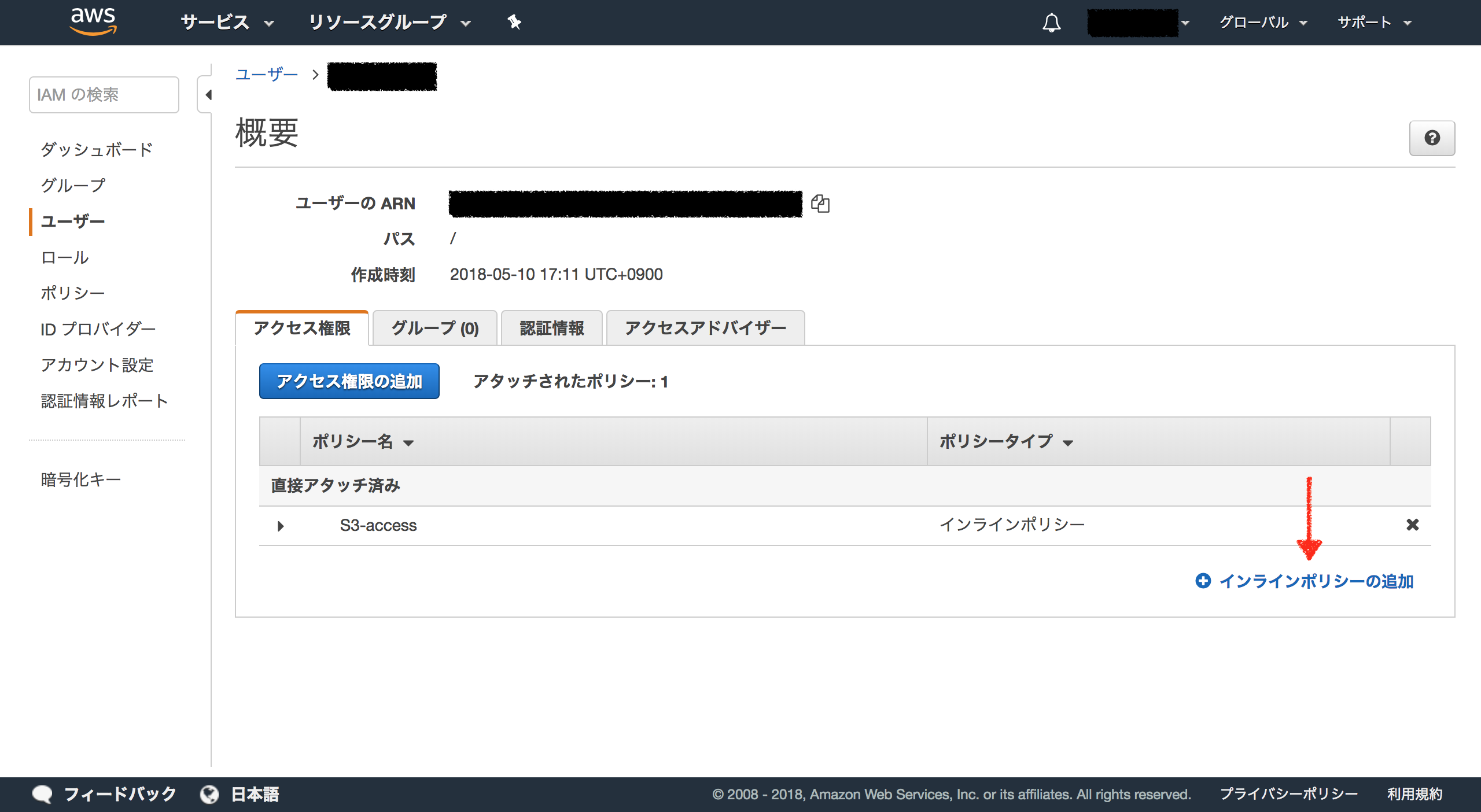The image size is (1481, 812).
Task: Click the アクセス権限の追加 button
Action: point(349,381)
